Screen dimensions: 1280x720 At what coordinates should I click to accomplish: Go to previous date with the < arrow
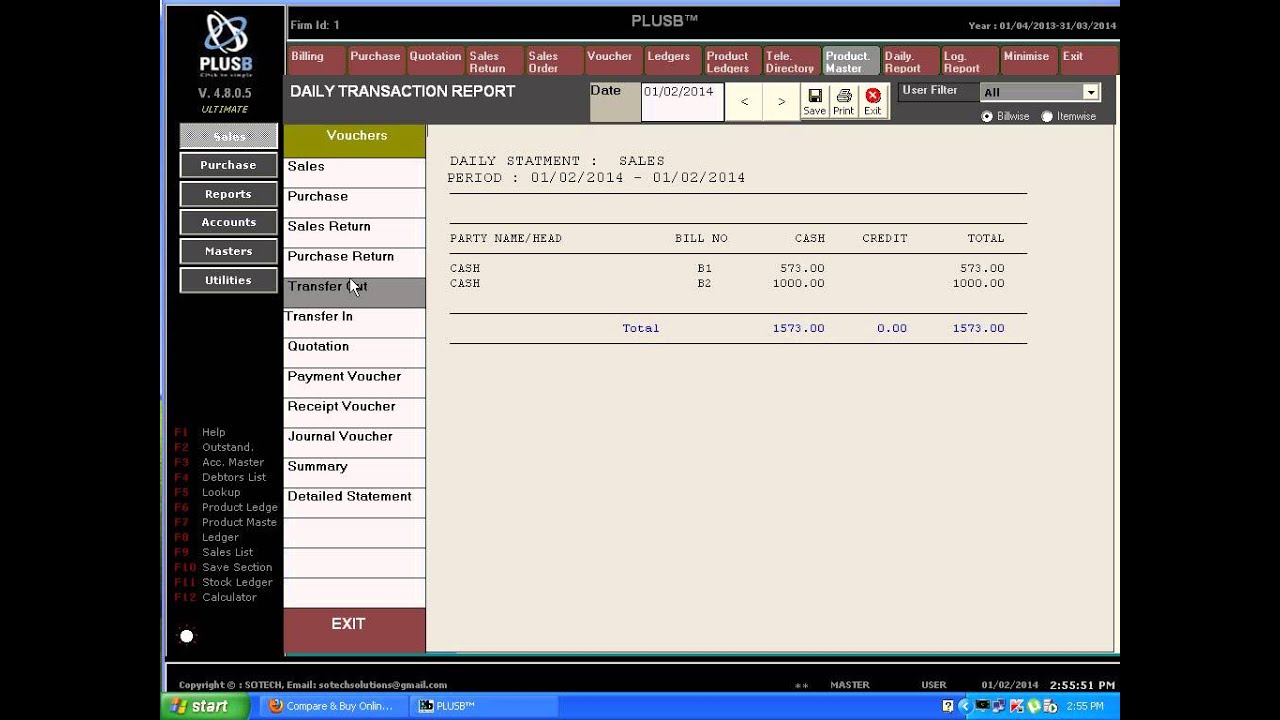pos(744,102)
